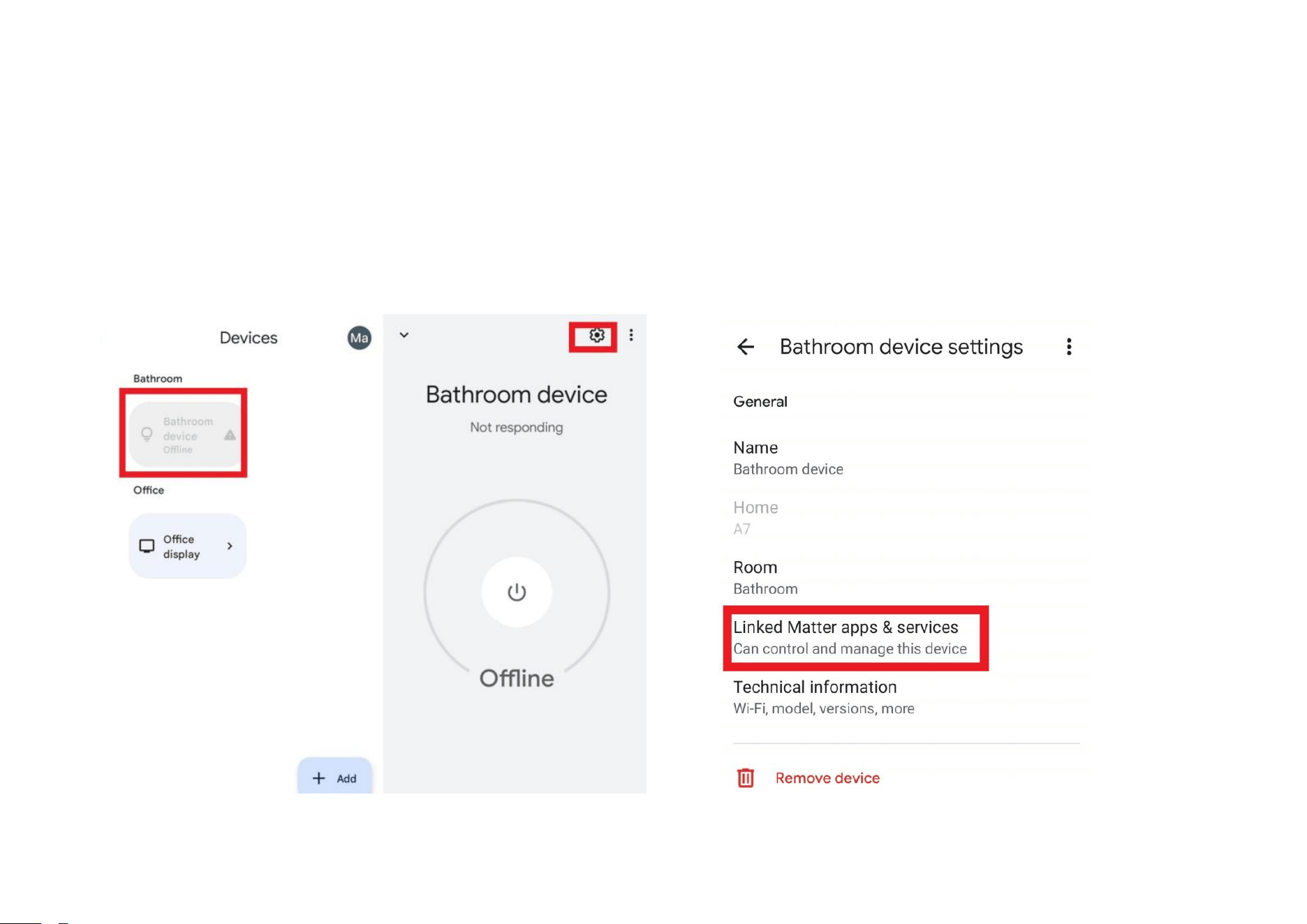Viewport: 1307px width, 924px height.
Task: Click the Office room label
Action: [149, 490]
